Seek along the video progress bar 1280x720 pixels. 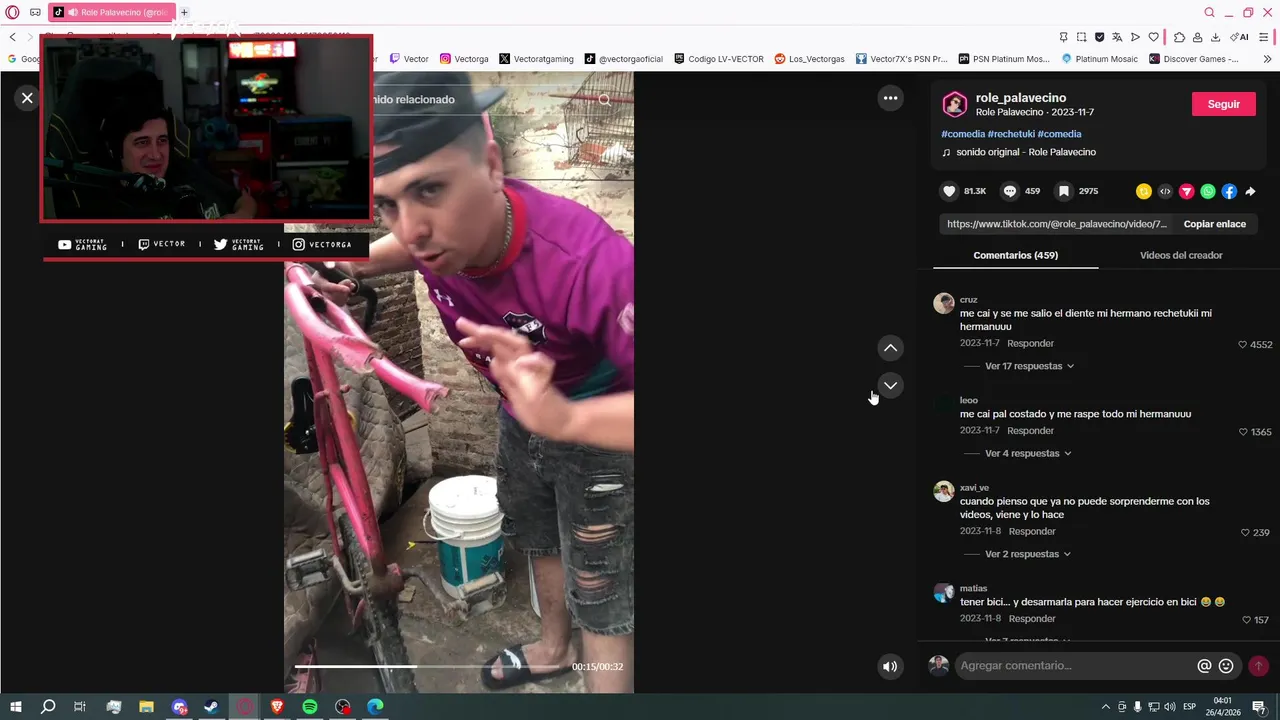[427, 666]
